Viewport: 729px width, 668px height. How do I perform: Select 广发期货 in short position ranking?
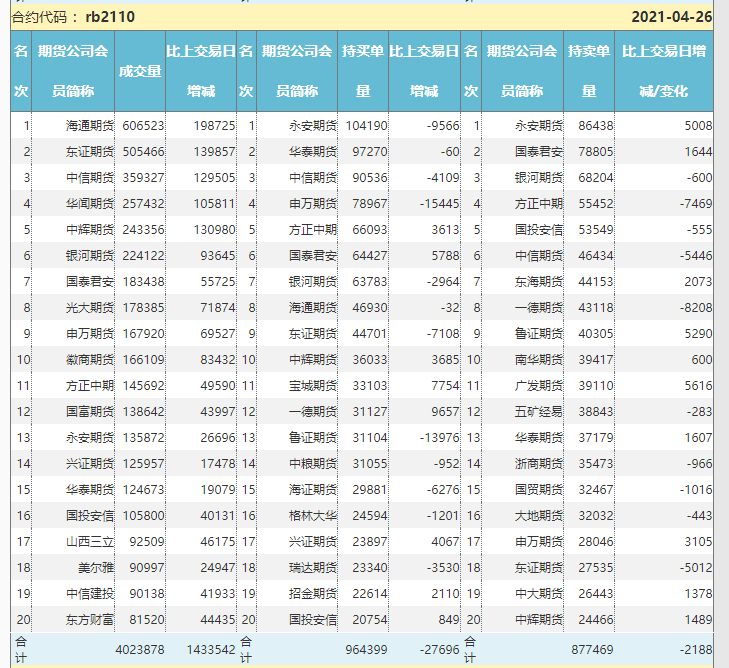[539, 386]
